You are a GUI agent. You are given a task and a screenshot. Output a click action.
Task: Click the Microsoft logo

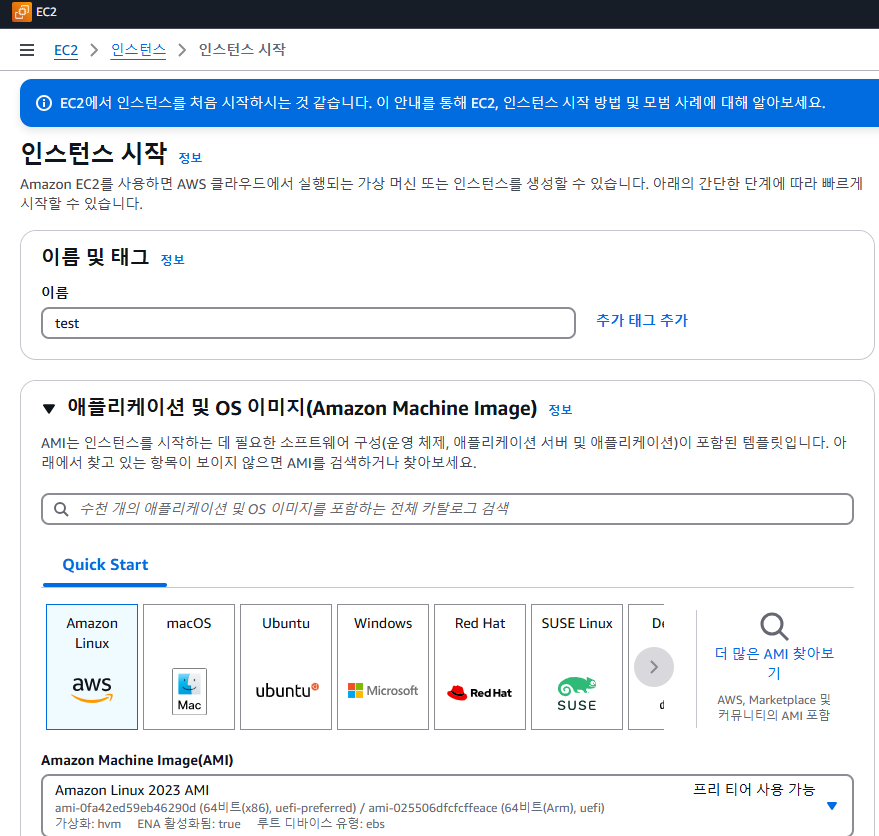pos(383,691)
